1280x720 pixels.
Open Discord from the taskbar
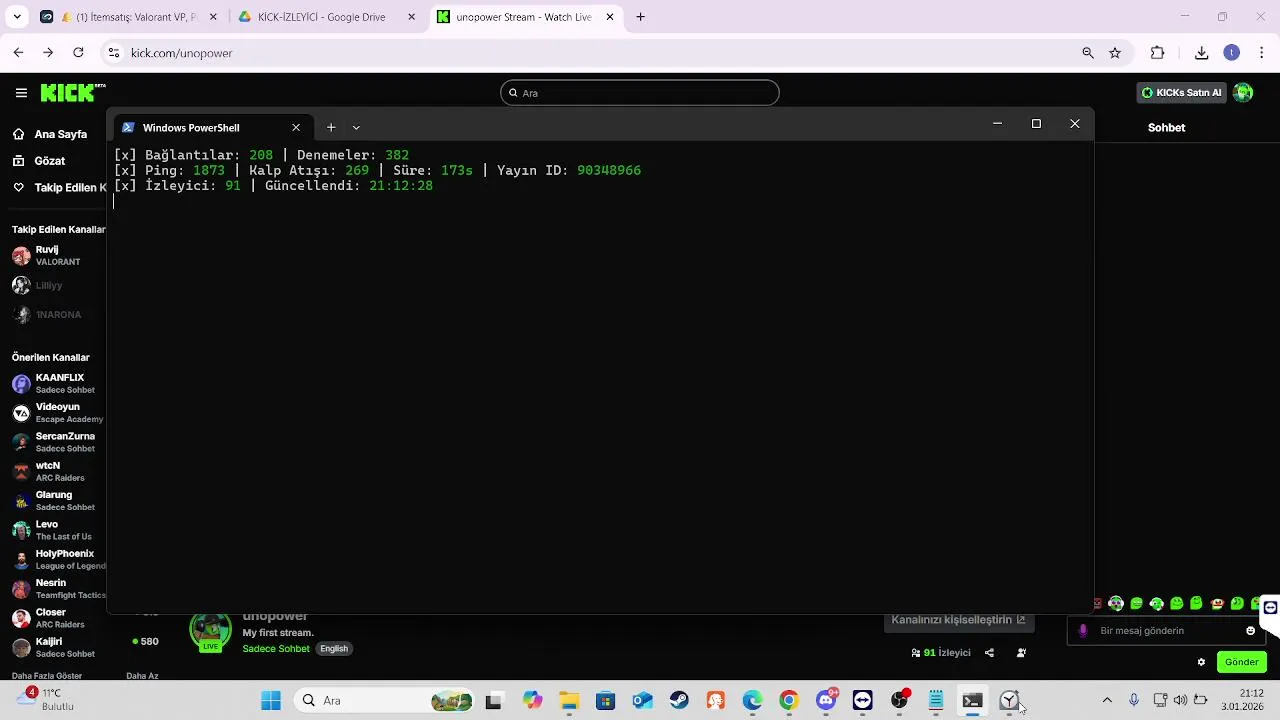pyautogui.click(x=826, y=701)
